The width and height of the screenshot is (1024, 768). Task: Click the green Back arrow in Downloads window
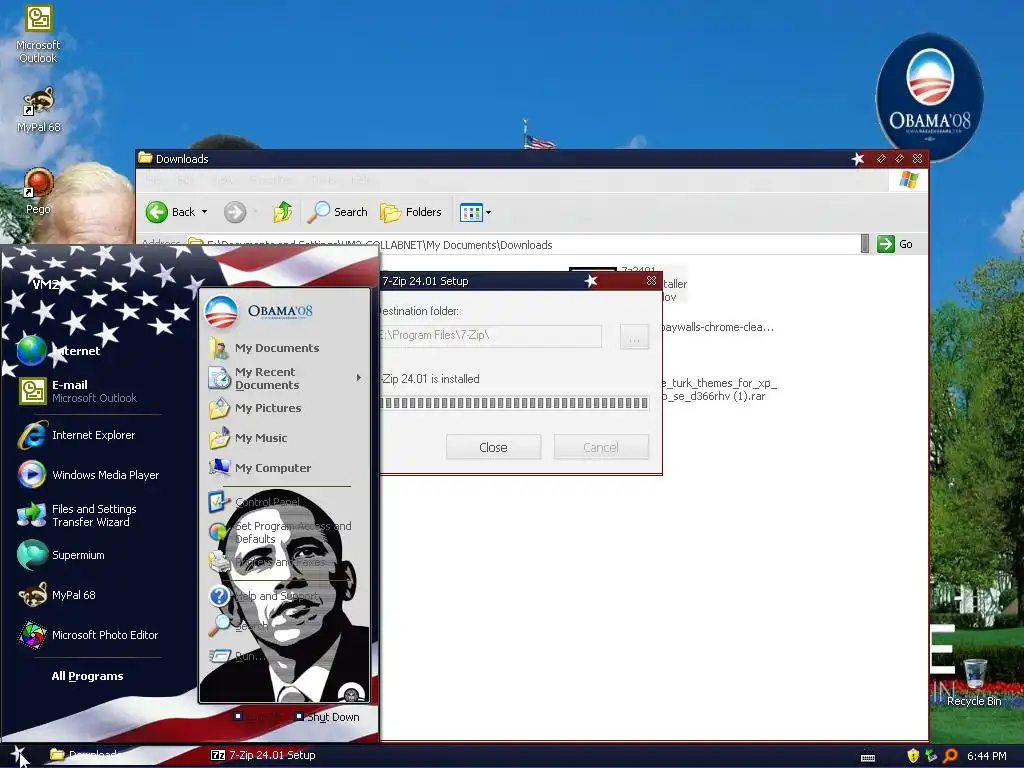click(x=157, y=212)
